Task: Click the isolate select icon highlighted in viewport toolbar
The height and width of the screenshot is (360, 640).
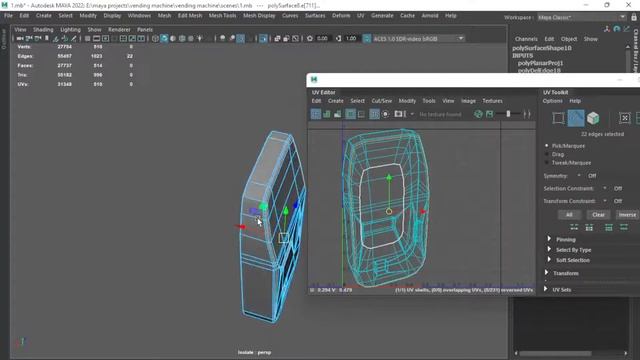Action: (x=263, y=39)
